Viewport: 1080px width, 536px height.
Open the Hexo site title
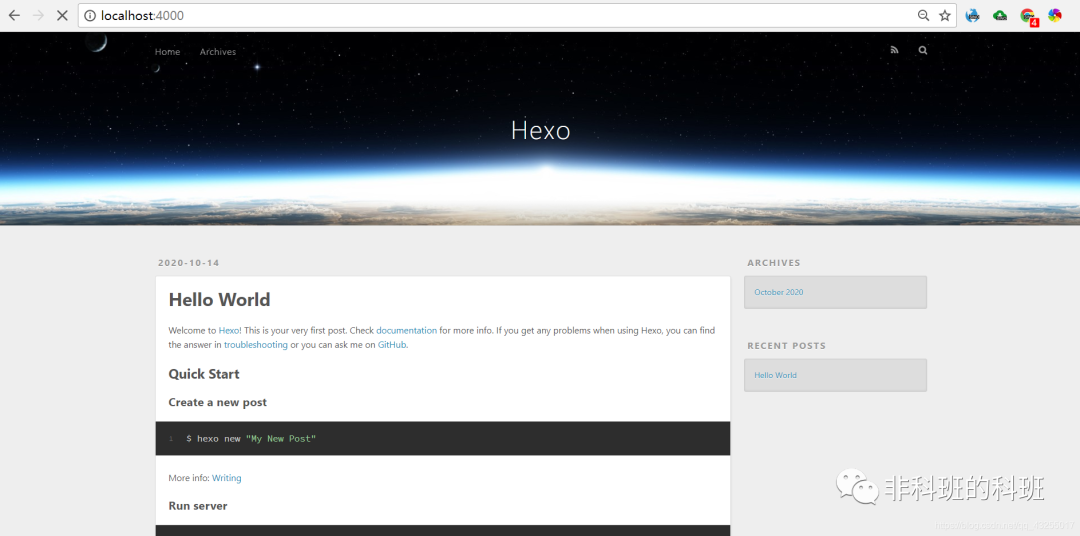541,130
